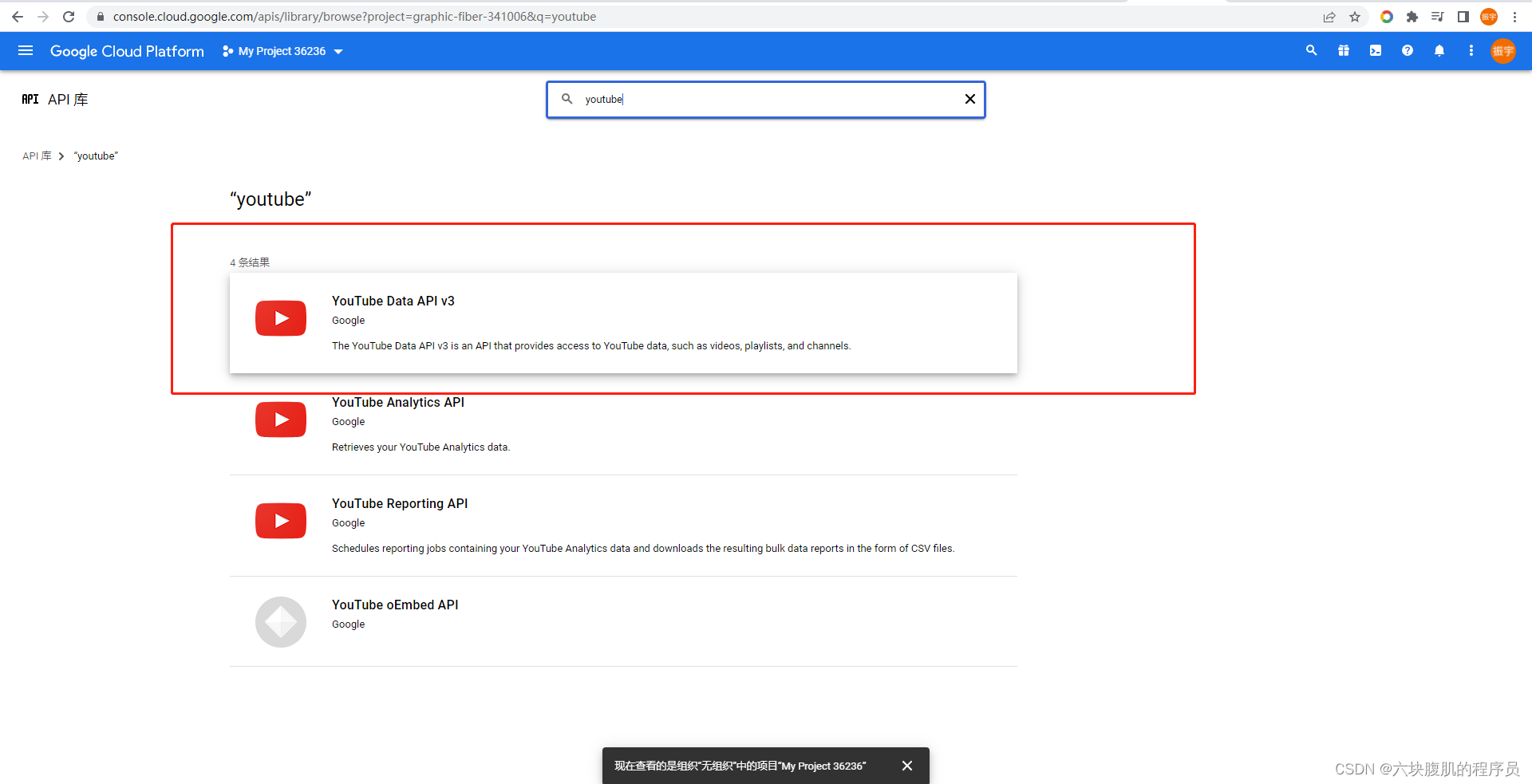Toggle the browser side panel

point(1463,17)
